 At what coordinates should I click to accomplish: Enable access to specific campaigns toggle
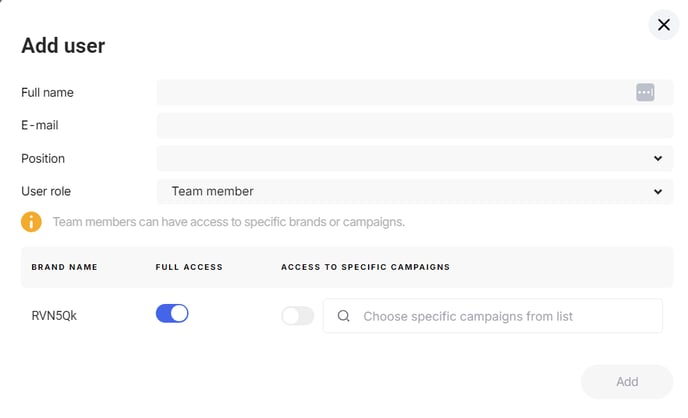297,316
